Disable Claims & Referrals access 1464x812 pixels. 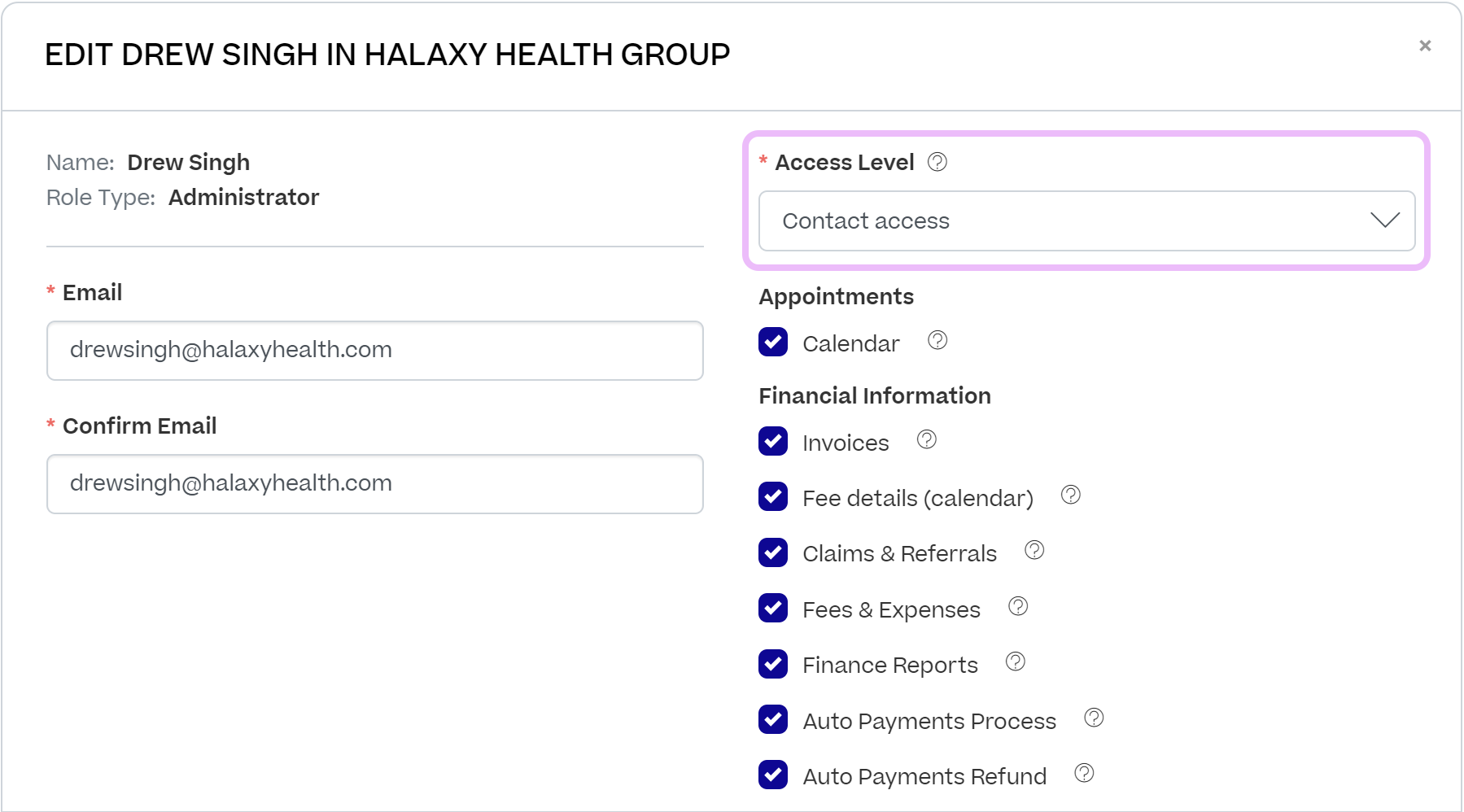pos(772,552)
